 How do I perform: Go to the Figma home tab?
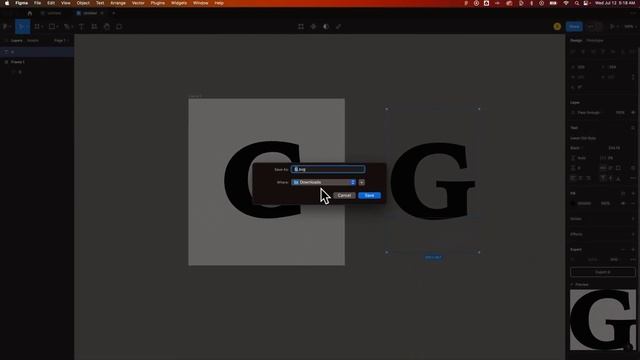pos(29,13)
